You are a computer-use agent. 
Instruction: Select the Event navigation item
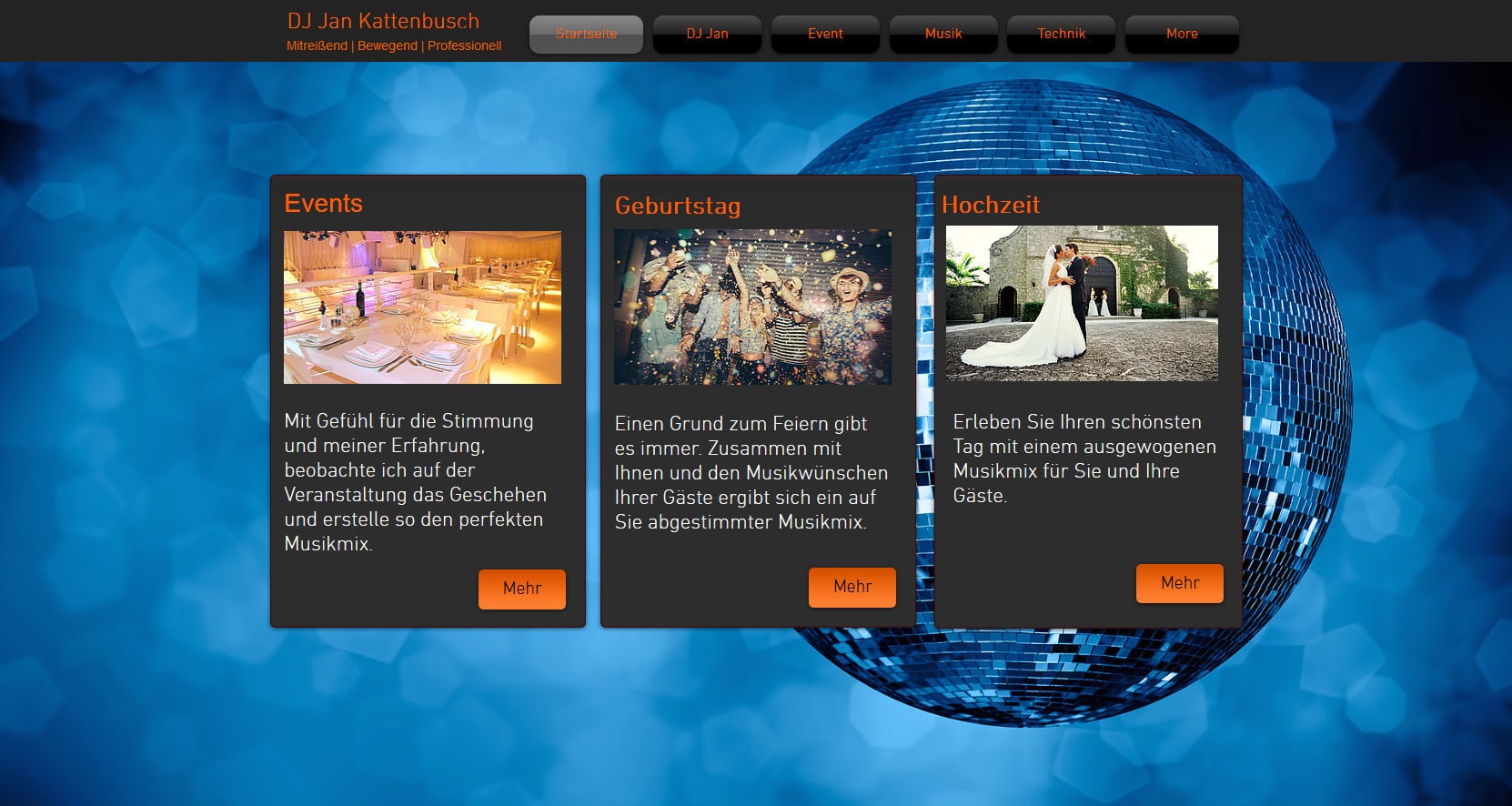(825, 34)
